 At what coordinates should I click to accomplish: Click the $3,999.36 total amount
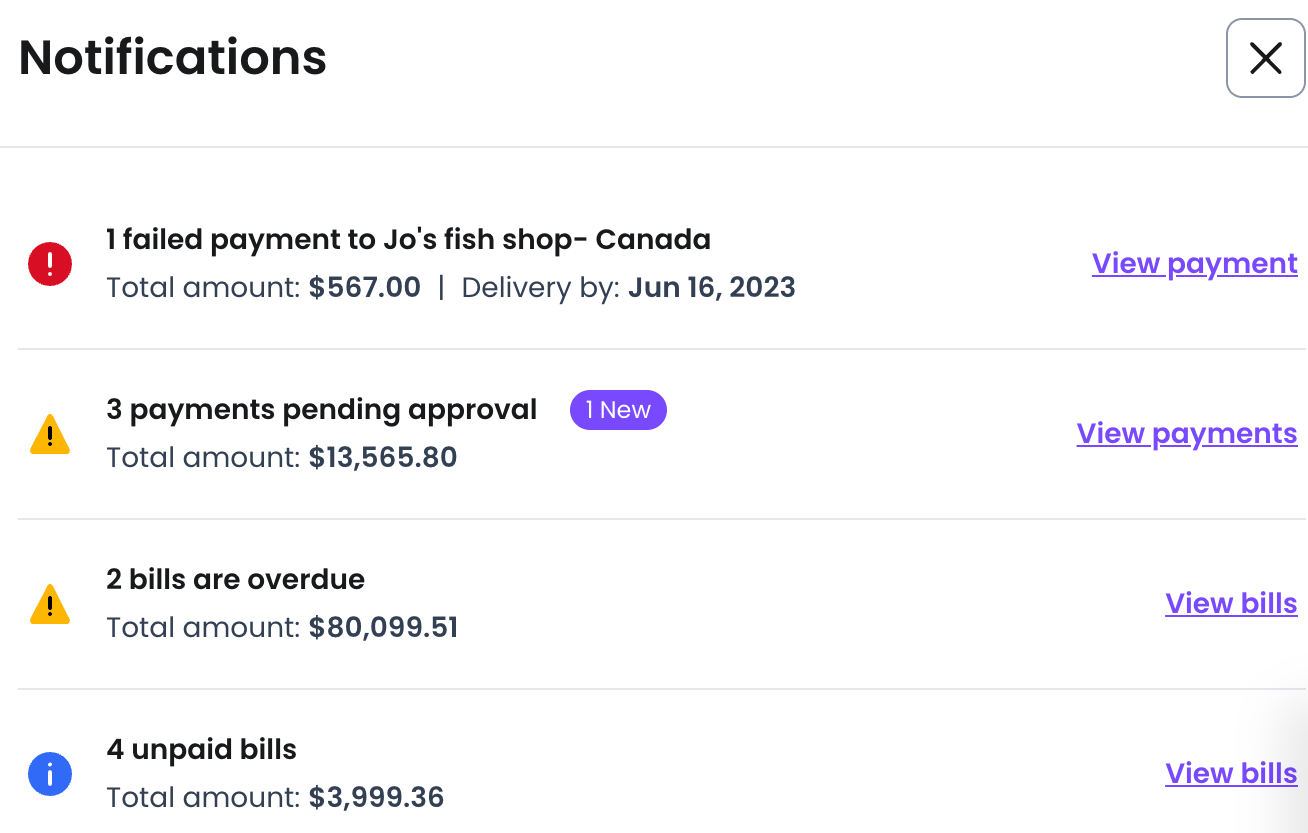tap(376, 798)
